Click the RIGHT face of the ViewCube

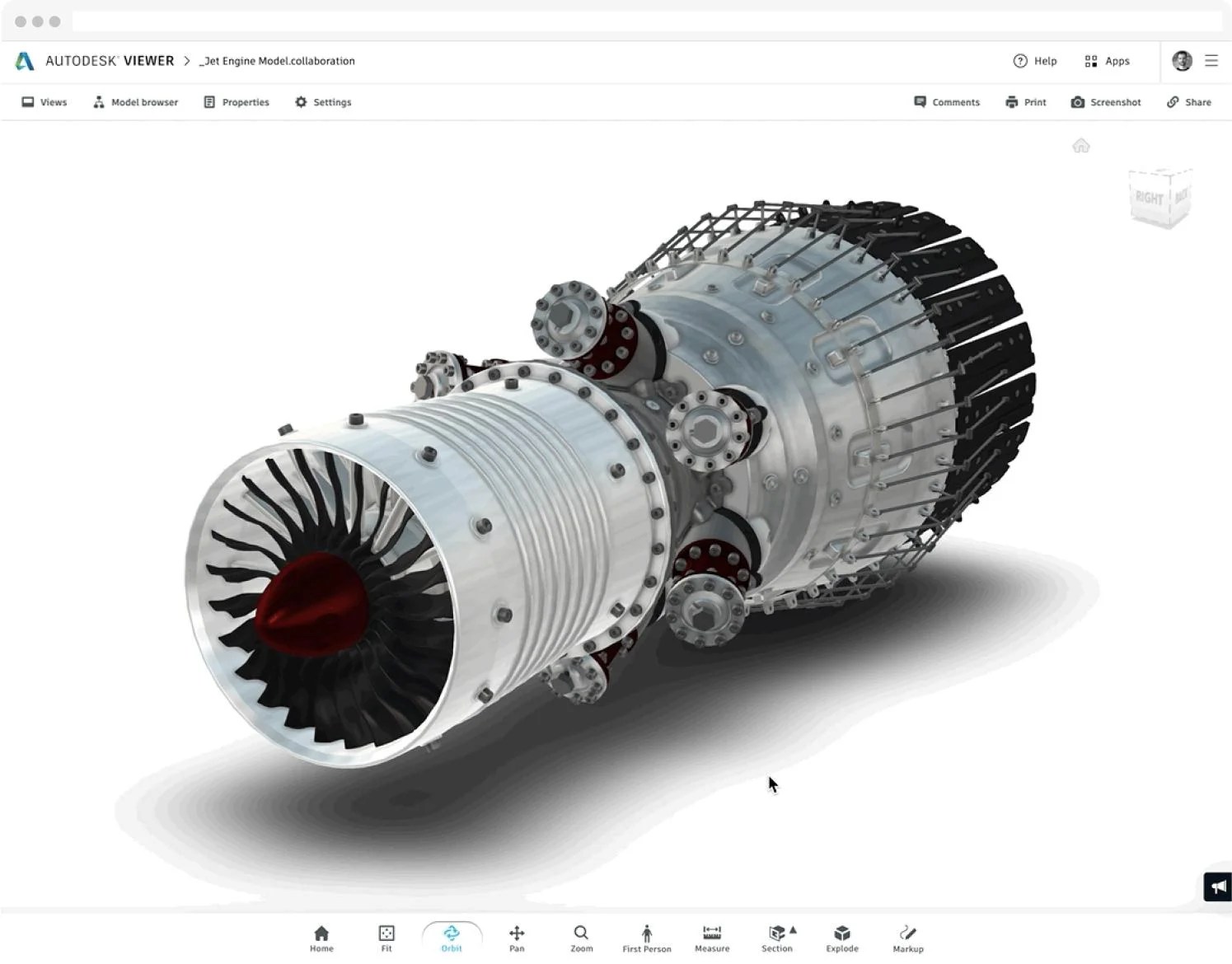tap(1147, 198)
